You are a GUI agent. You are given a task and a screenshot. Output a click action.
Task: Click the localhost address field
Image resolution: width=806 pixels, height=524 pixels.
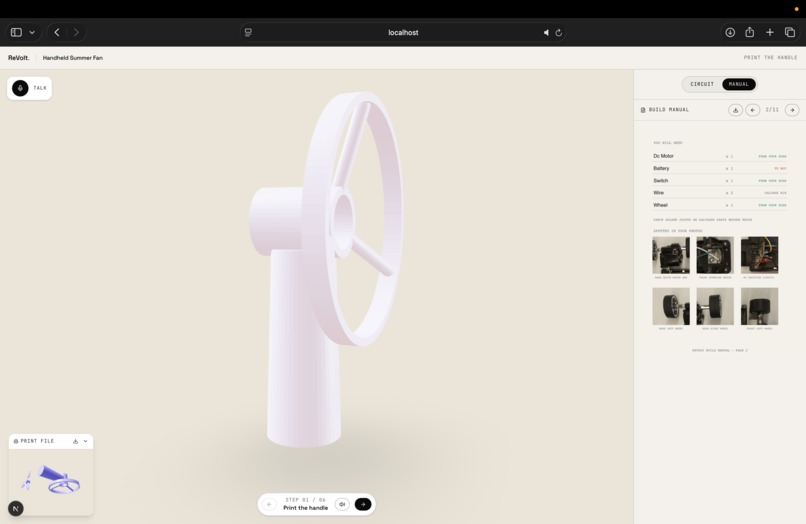(403, 32)
